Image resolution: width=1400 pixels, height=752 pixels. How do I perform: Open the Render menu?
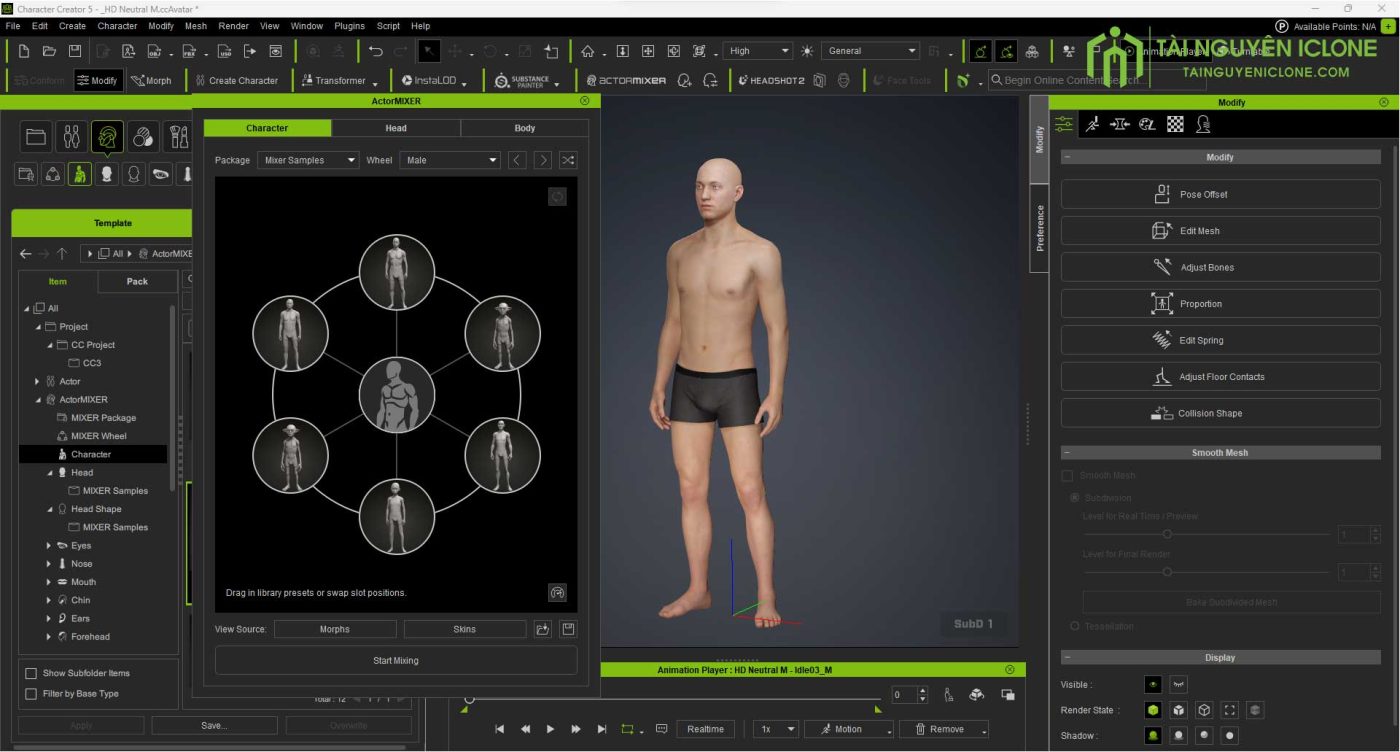coord(233,26)
